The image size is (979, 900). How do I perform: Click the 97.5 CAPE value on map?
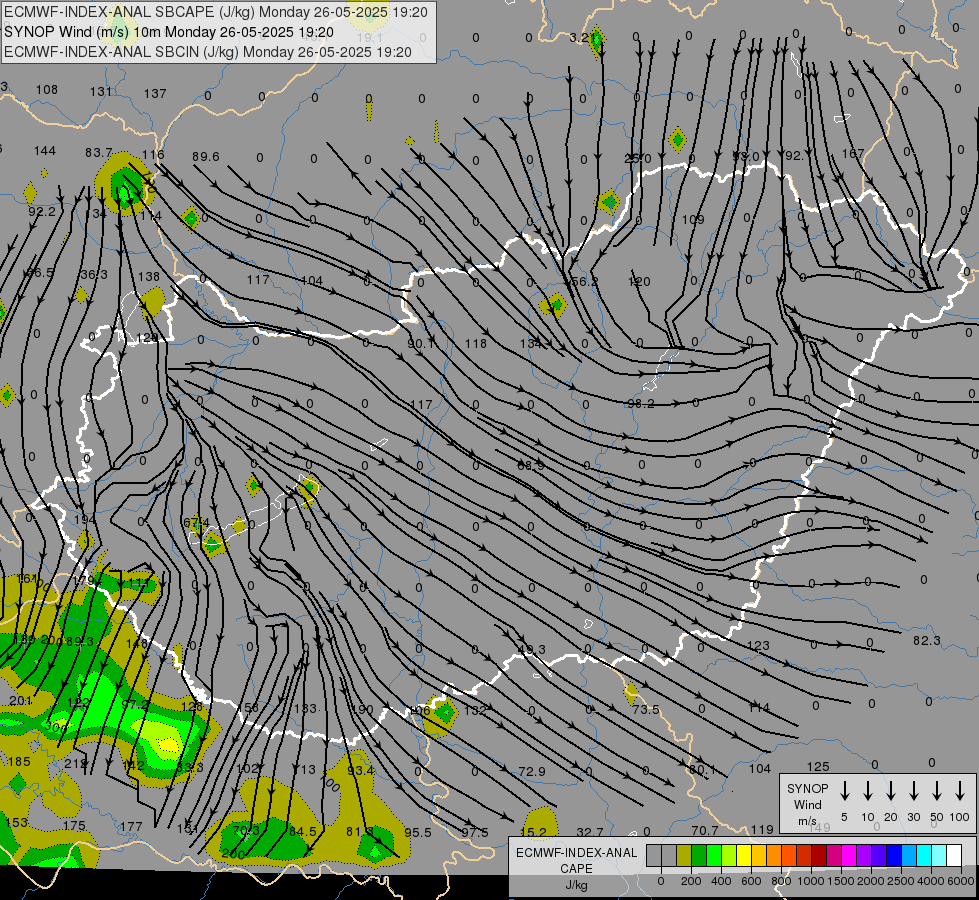click(x=475, y=833)
